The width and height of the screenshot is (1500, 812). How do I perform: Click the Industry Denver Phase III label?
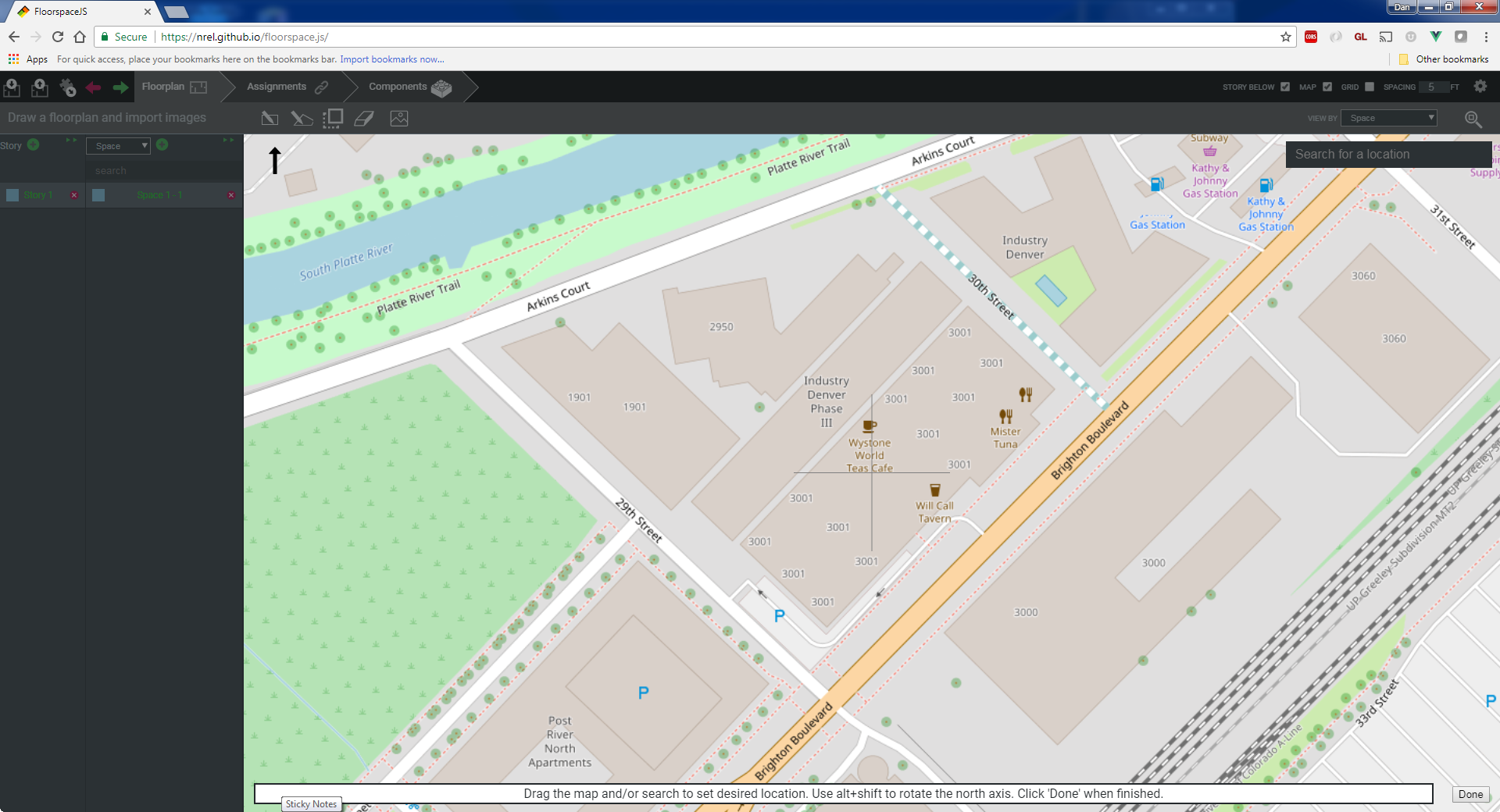[827, 401]
